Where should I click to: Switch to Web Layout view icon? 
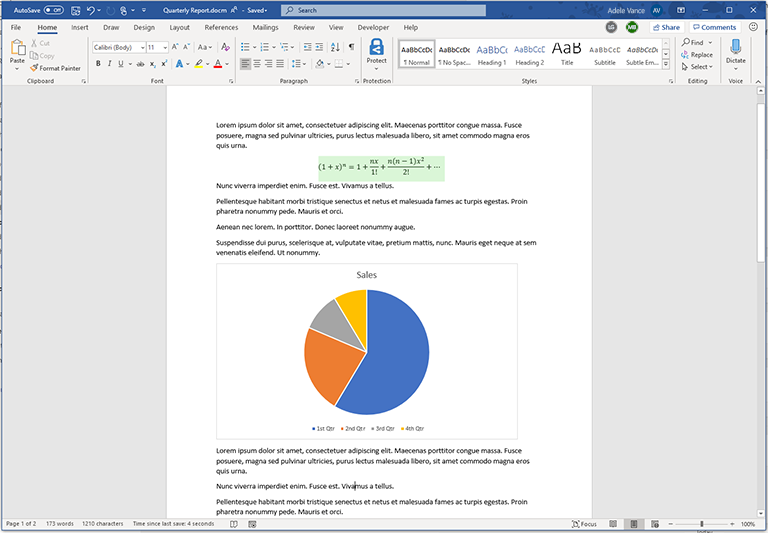[655, 524]
